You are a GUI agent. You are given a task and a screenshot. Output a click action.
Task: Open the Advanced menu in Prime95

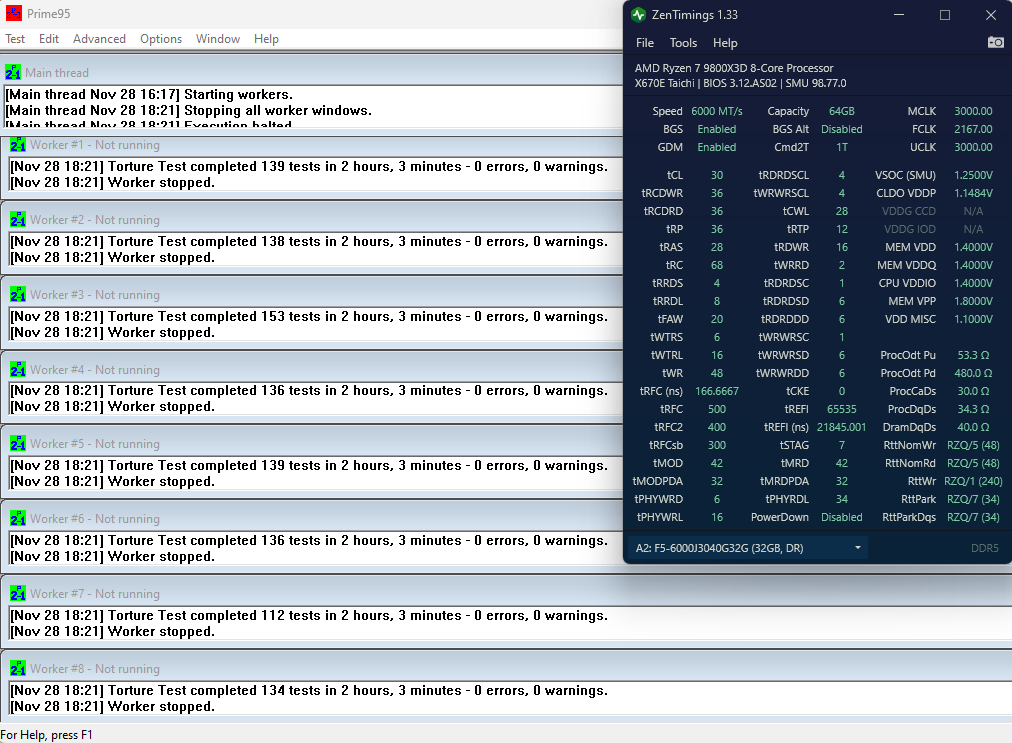click(x=99, y=39)
